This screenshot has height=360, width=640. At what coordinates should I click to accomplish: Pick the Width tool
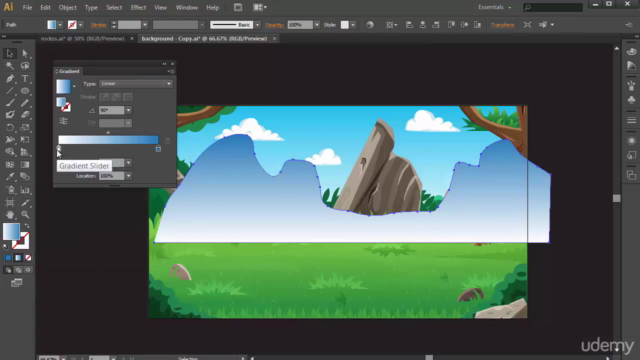(x=10, y=140)
